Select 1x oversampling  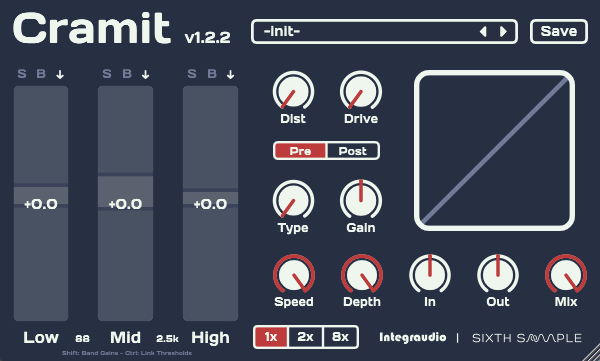pyautogui.click(x=271, y=337)
